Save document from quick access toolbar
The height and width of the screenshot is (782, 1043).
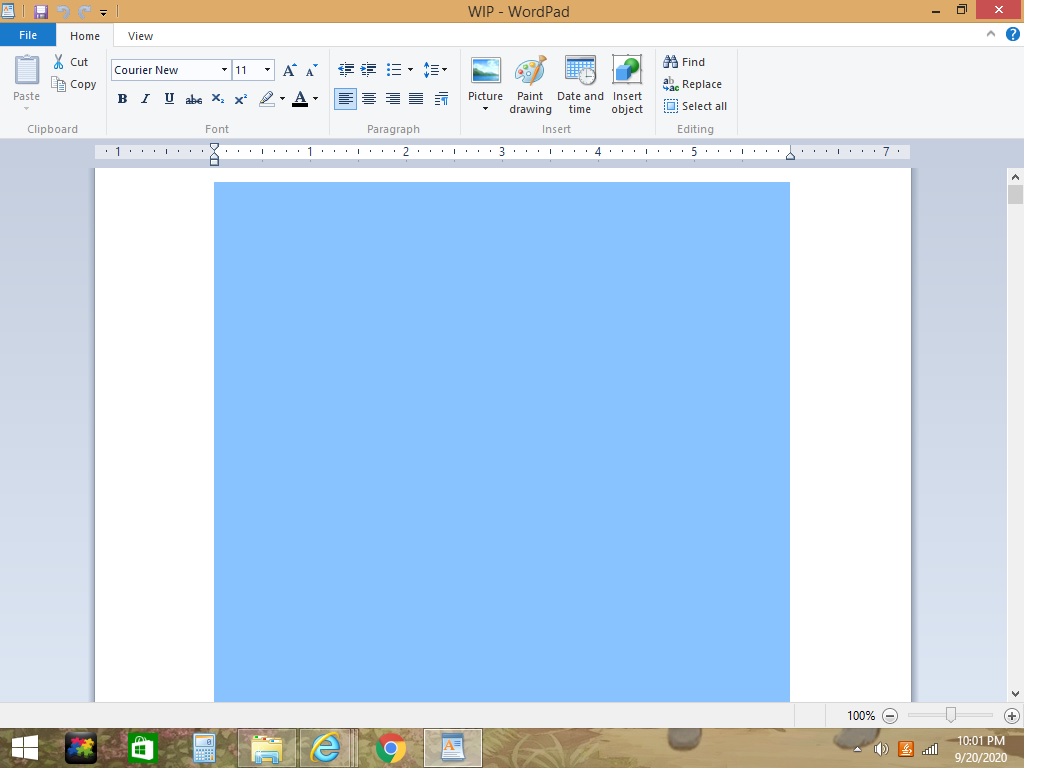[41, 12]
